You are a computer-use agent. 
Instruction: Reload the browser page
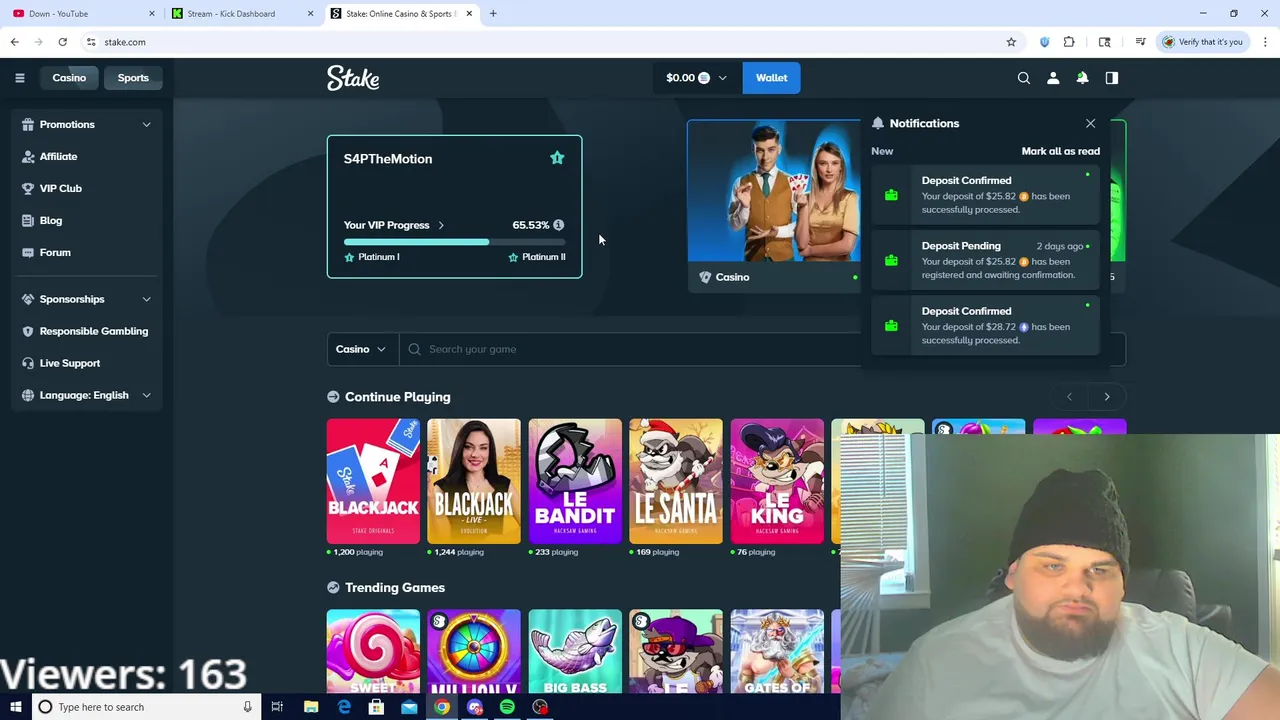62,42
